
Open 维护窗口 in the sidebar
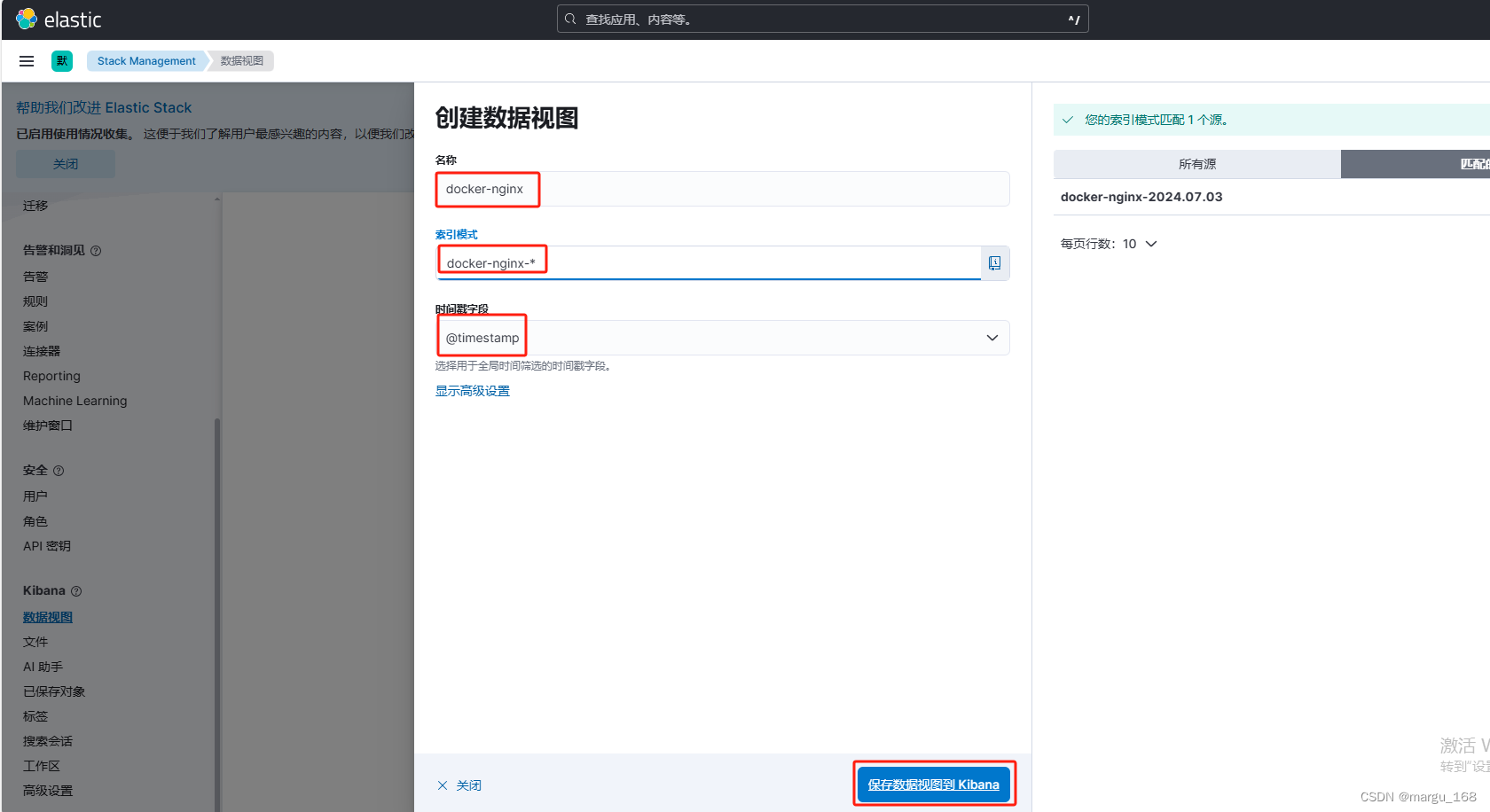(x=48, y=426)
